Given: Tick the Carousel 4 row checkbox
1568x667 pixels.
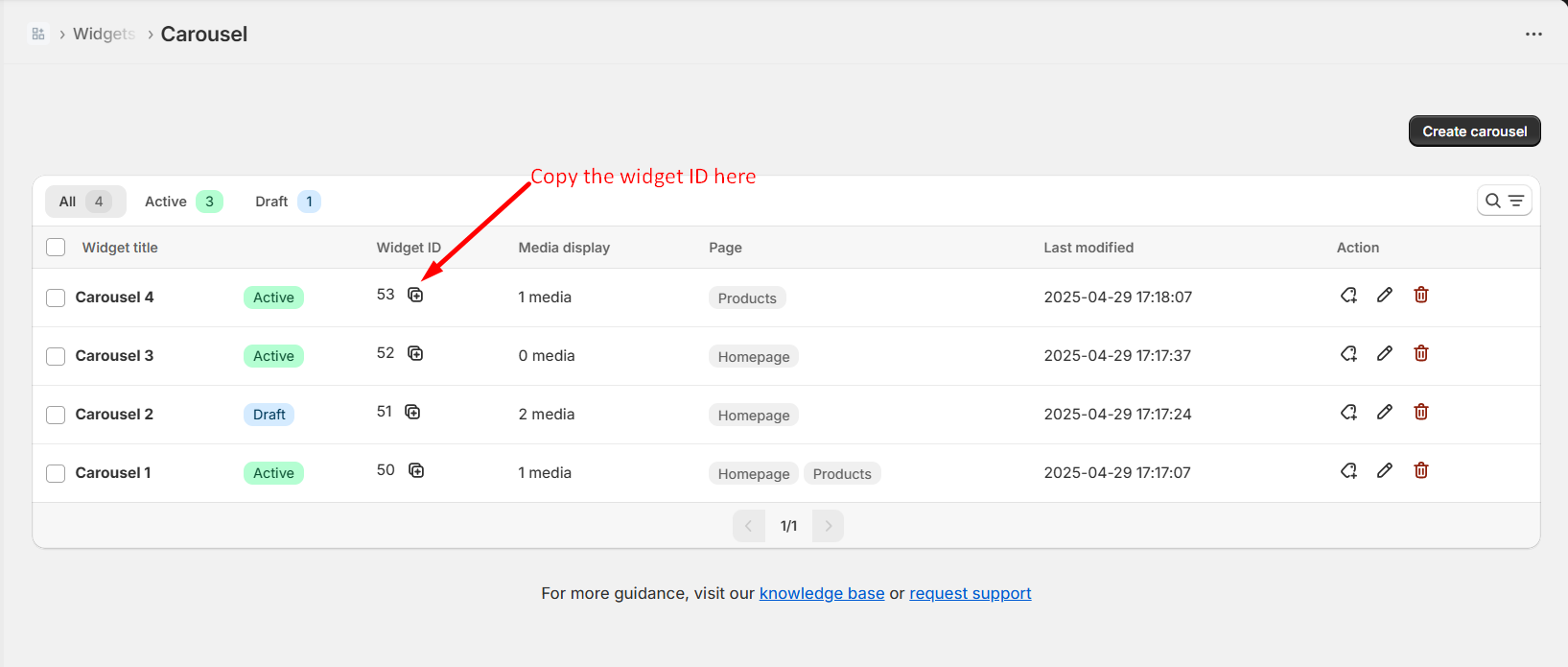Looking at the screenshot, I should tap(56, 298).
